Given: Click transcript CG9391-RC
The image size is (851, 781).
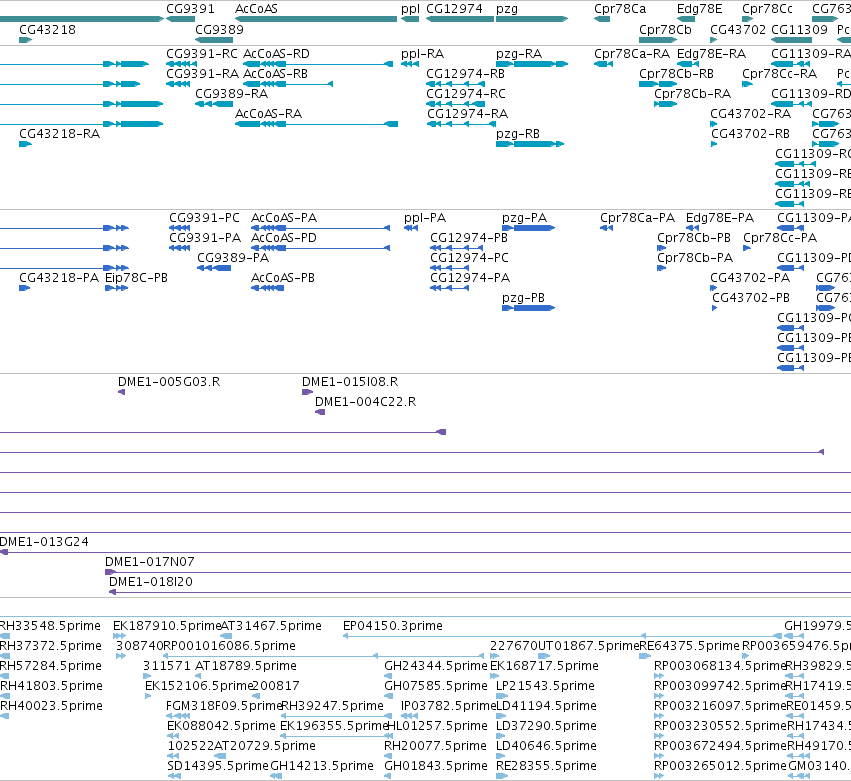Looking at the screenshot, I should coord(202,54).
